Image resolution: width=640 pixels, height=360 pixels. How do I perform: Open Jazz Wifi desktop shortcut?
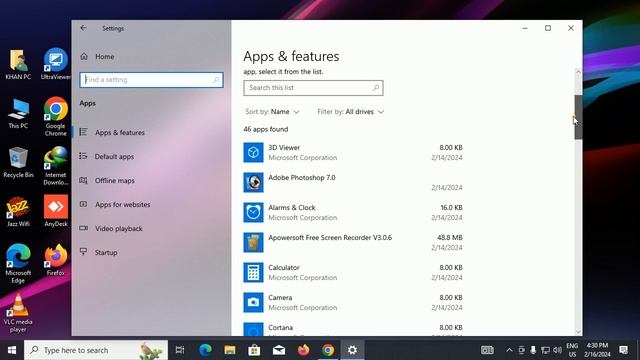click(x=18, y=212)
